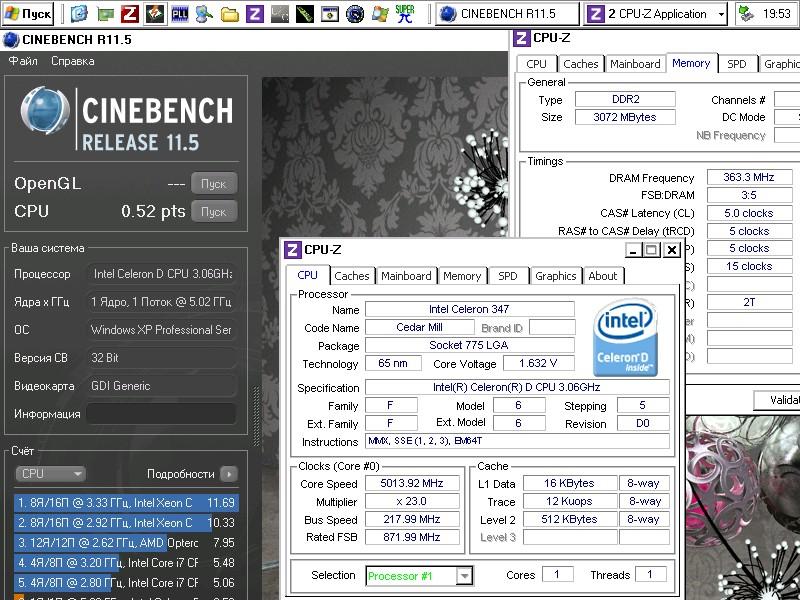
Task: Switch to CINEBENCH R11.5 taskbar button
Action: 508,14
